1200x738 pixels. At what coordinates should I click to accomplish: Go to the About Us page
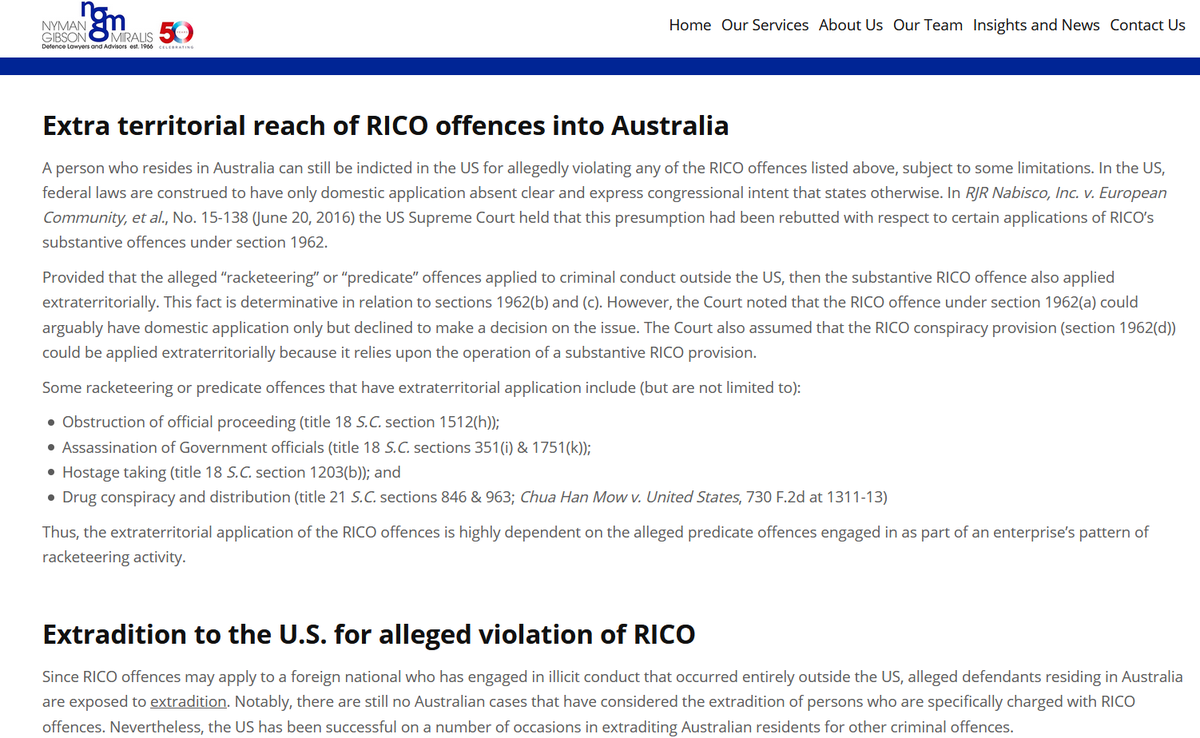851,25
